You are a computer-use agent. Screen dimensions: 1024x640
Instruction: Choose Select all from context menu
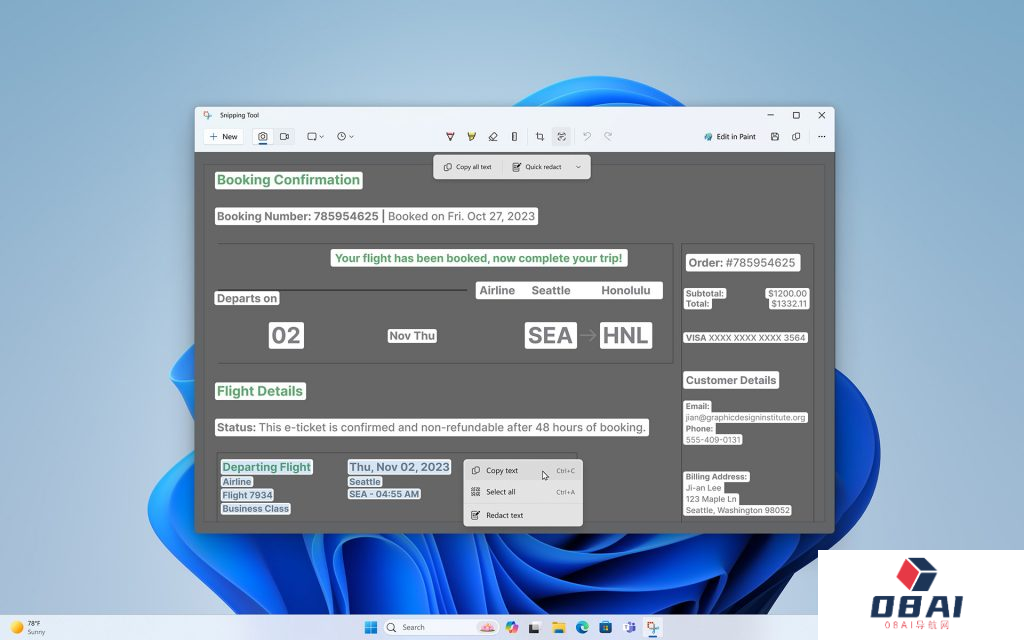coord(500,492)
